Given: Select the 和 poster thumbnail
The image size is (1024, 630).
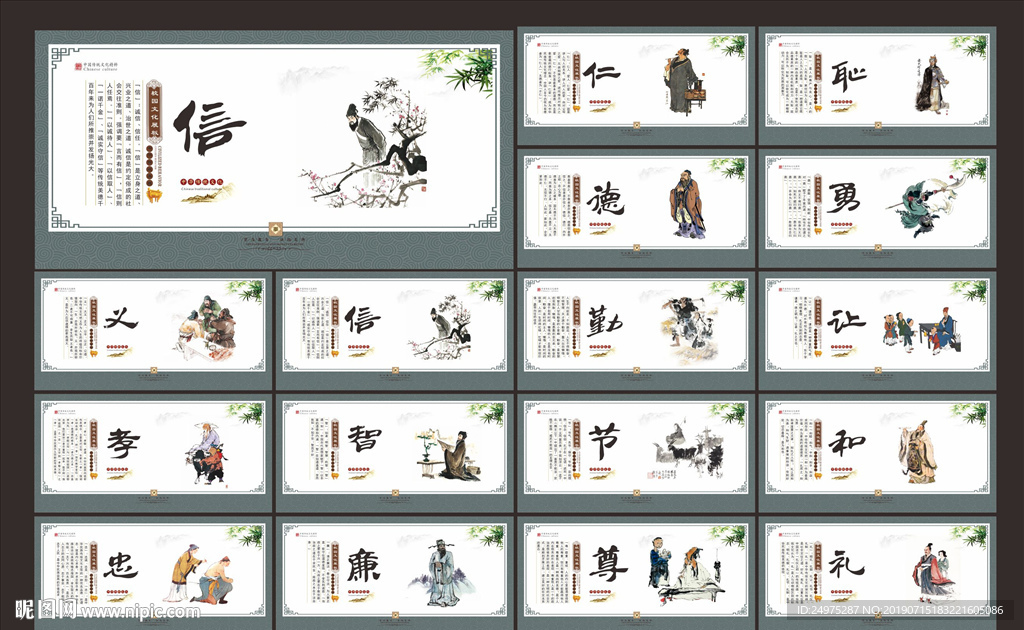Looking at the screenshot, I should point(877,452).
